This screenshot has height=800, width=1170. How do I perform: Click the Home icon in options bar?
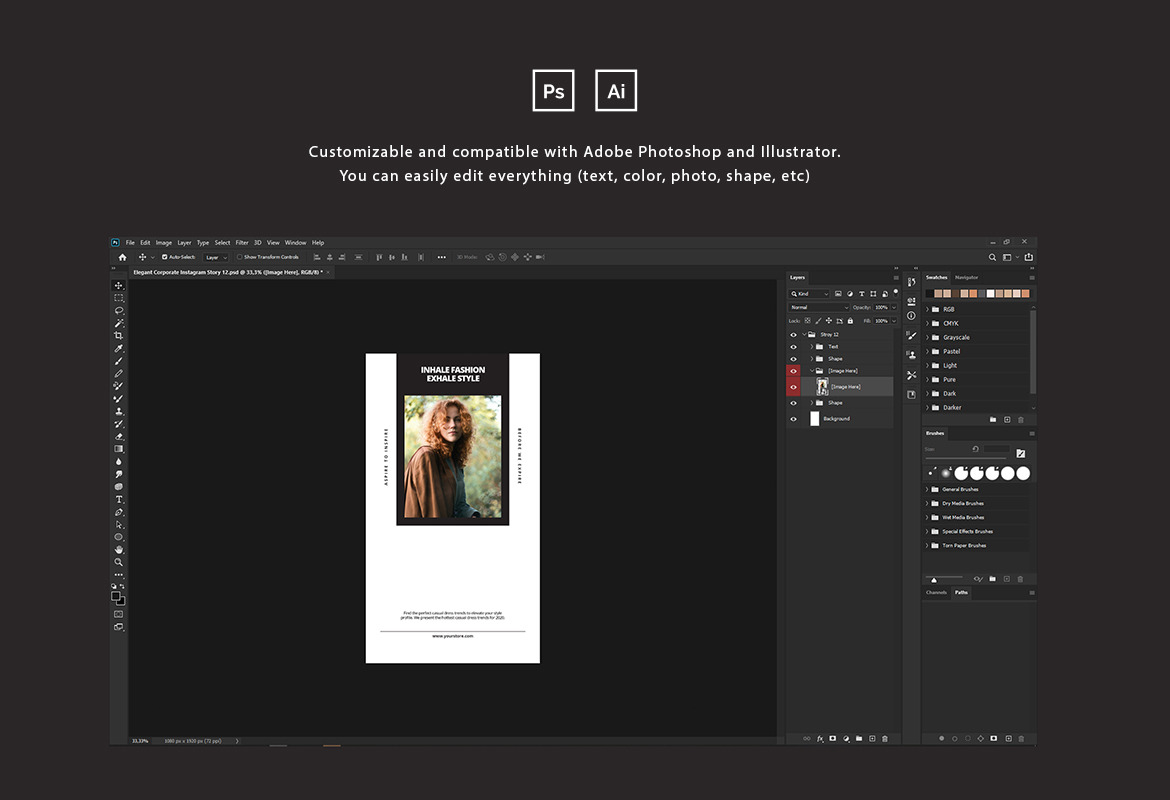[x=122, y=257]
